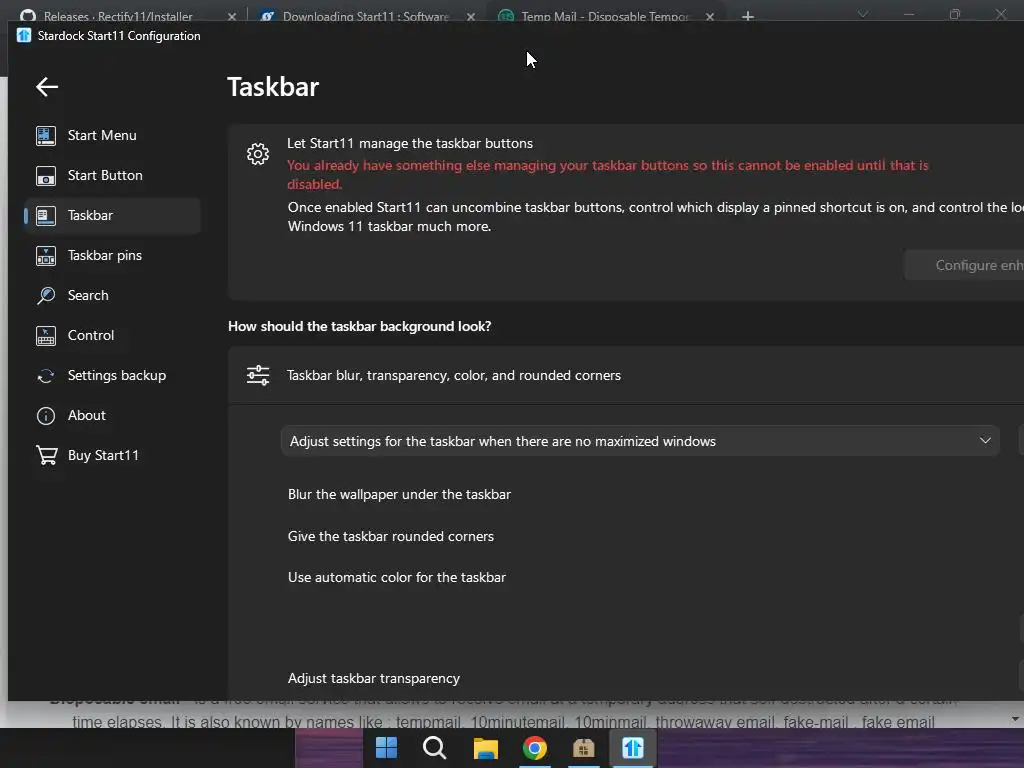The height and width of the screenshot is (768, 1024).
Task: Click Blur the wallpaper under the taskbar
Action: click(x=399, y=494)
